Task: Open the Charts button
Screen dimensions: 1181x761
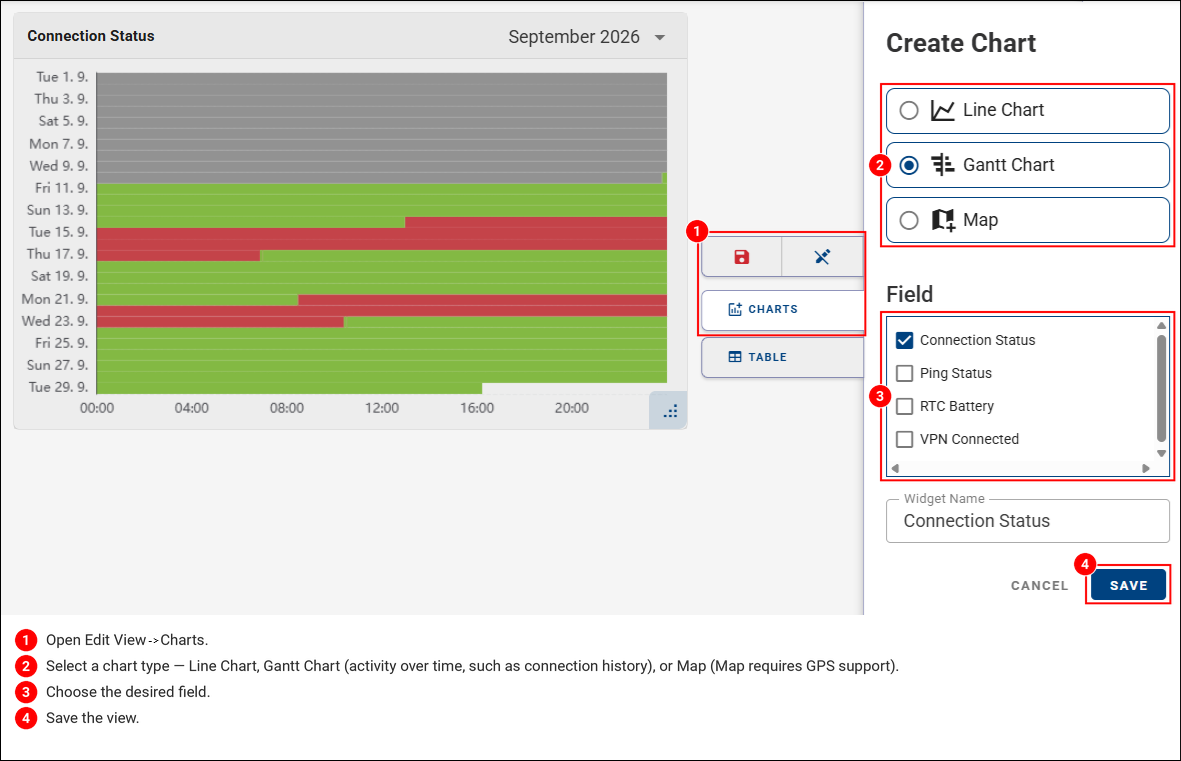Action: 783,310
